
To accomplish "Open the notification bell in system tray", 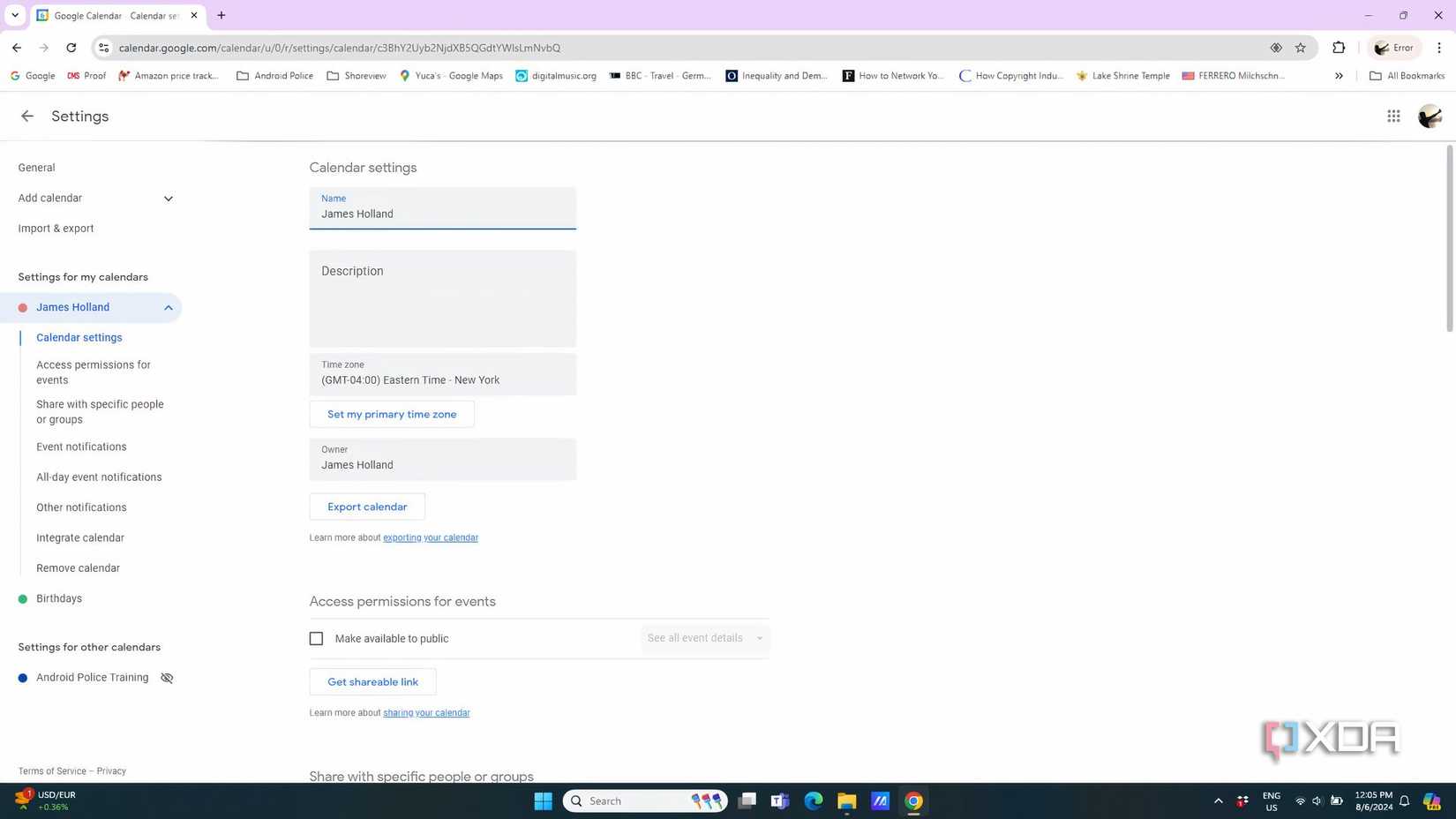I will point(1404,800).
